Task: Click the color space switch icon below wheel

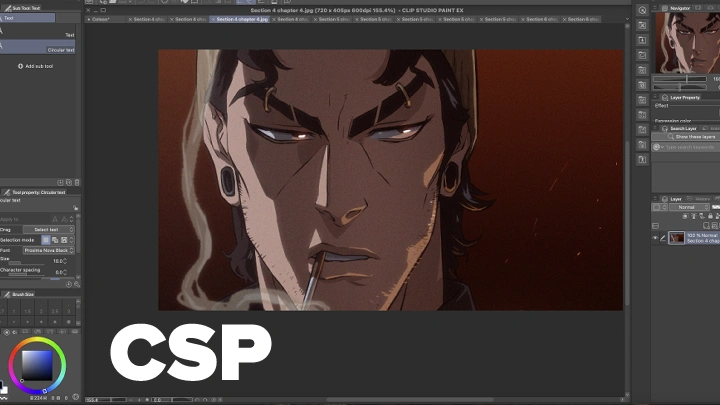Action: pyautogui.click(x=76, y=397)
